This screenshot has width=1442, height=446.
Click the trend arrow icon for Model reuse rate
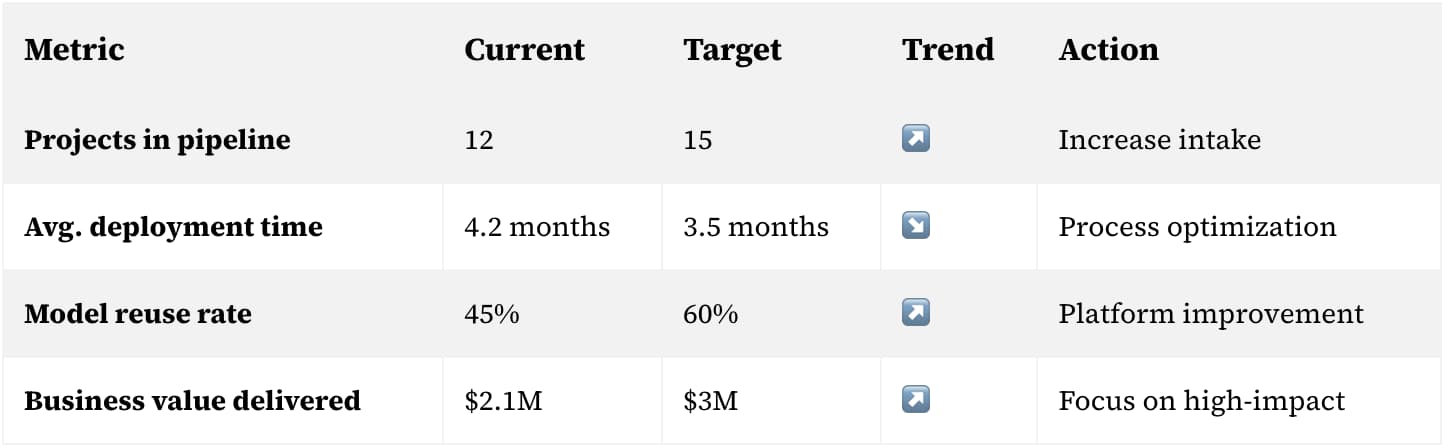tap(916, 313)
